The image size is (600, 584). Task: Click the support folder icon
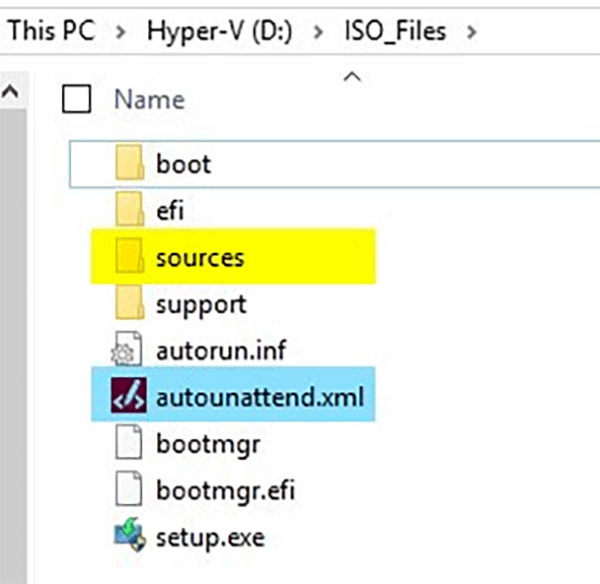point(129,302)
